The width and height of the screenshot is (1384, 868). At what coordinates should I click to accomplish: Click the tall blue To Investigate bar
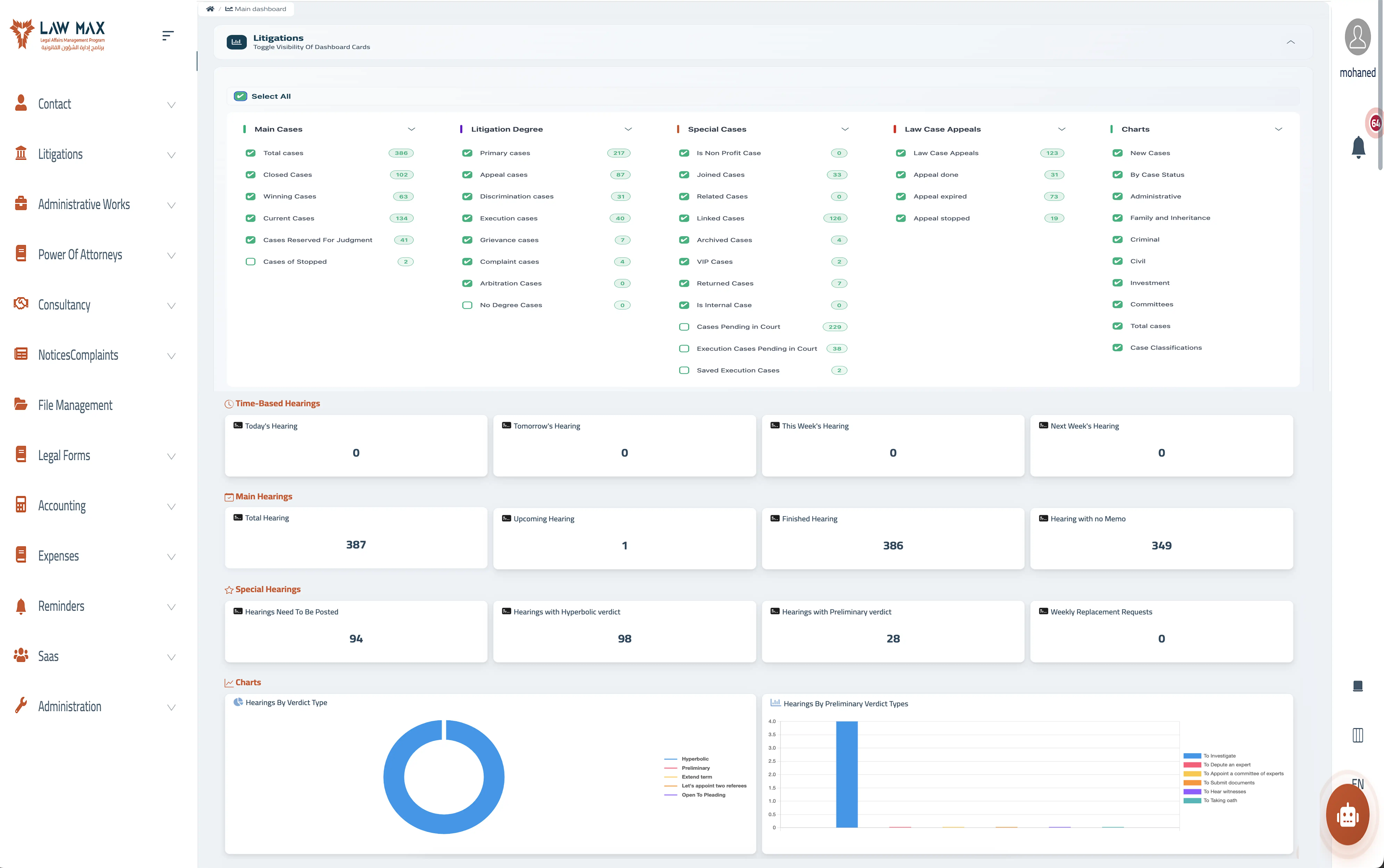point(847,774)
